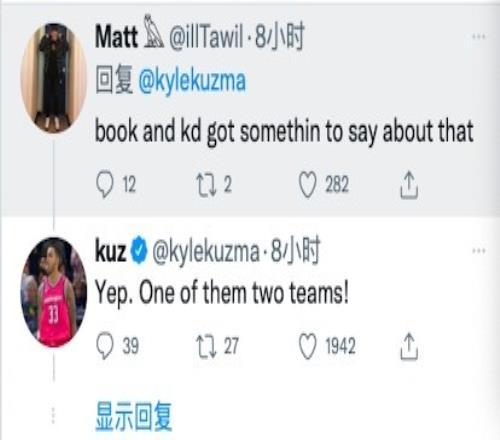Click kuz's blue verified badge

(x=139, y=251)
